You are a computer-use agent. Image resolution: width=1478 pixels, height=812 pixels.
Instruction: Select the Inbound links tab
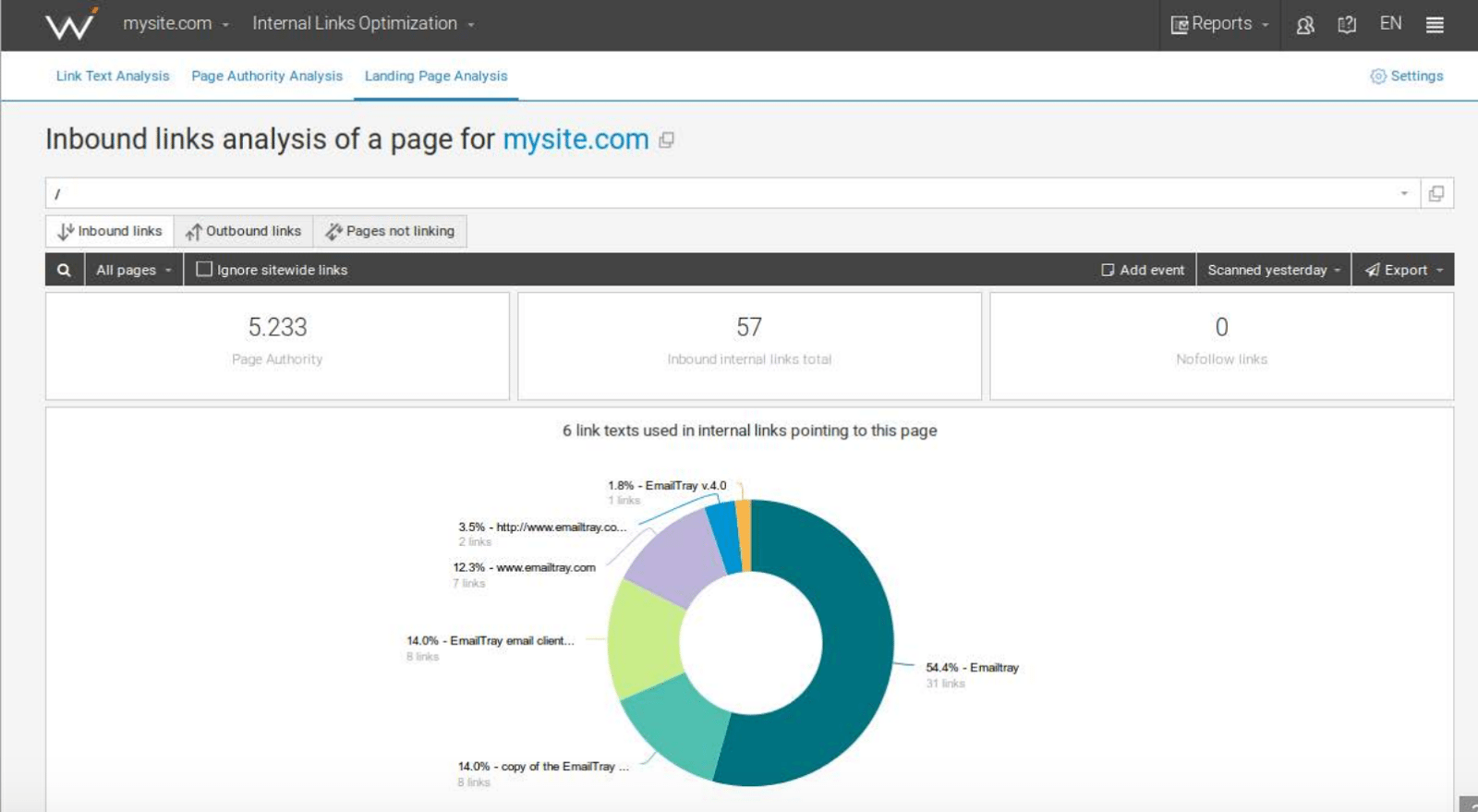click(x=110, y=231)
